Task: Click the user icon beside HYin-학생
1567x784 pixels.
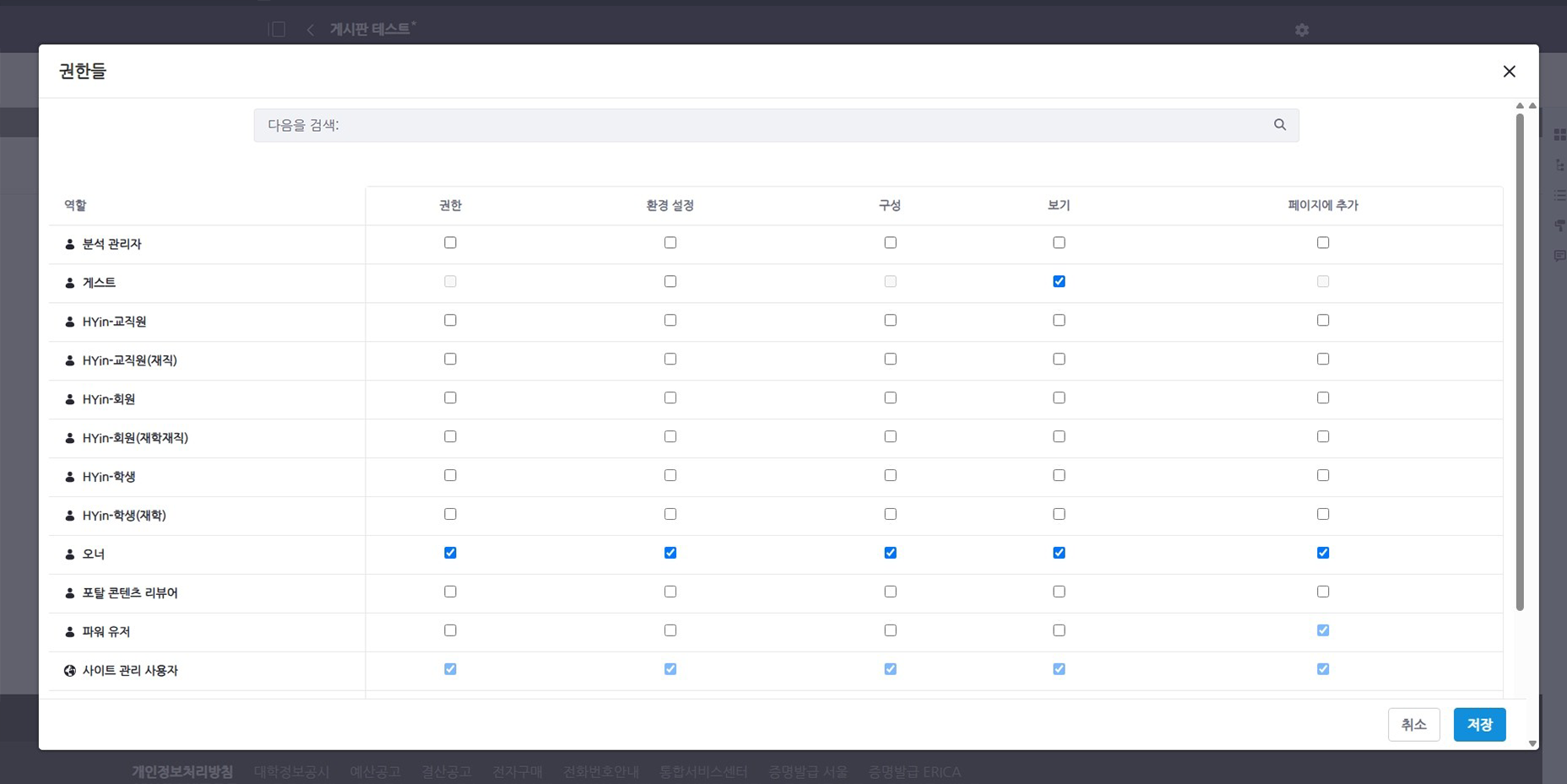Action: pos(70,477)
